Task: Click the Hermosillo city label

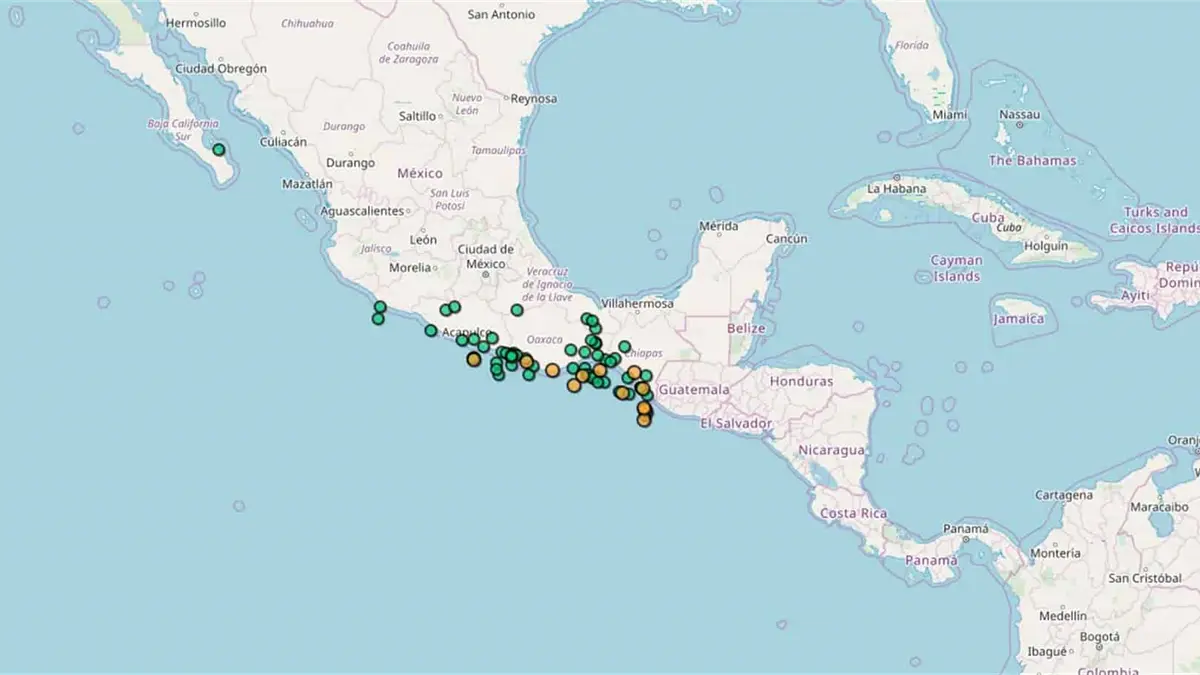Action: click(x=196, y=22)
